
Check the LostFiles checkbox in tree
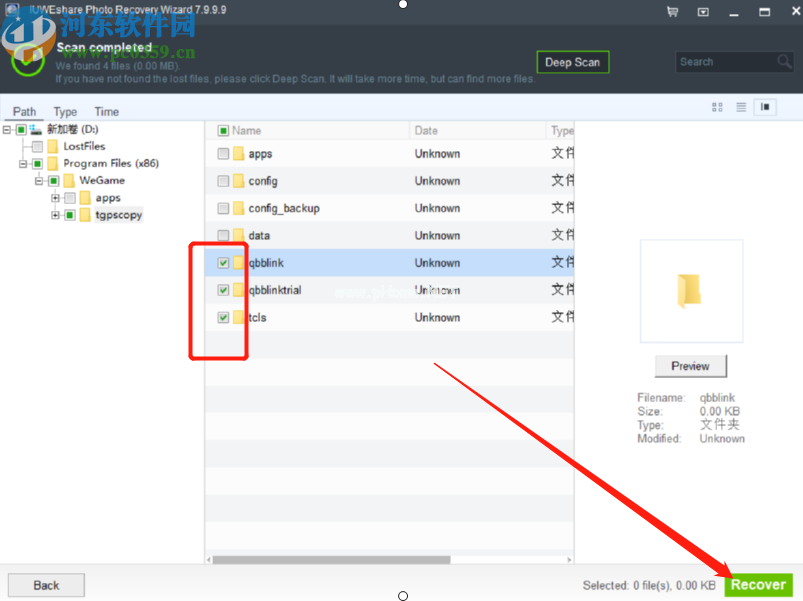(x=37, y=147)
